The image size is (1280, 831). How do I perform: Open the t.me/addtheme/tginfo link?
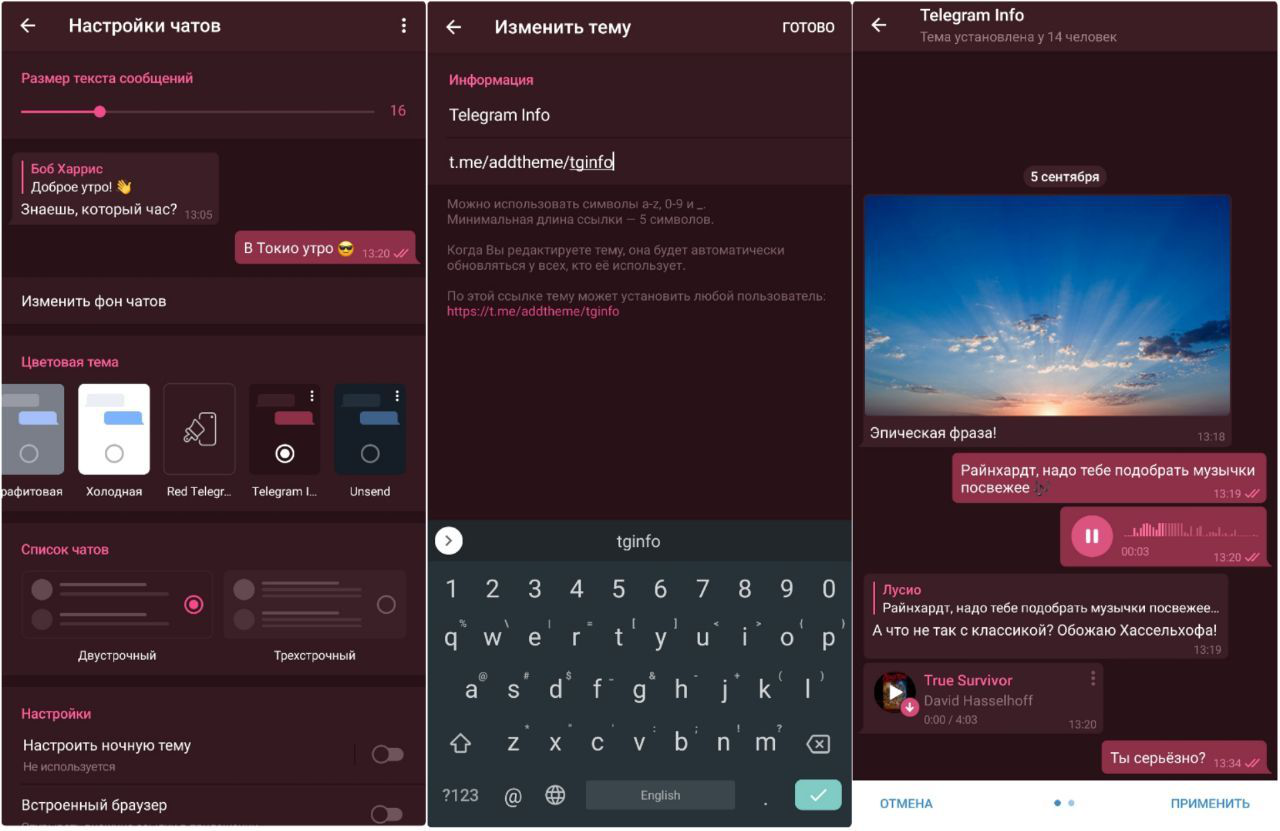(x=533, y=311)
